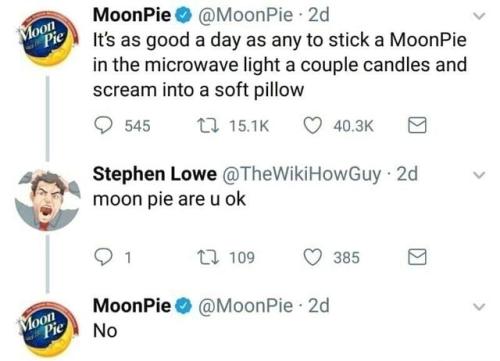Viewport: 500px width, 361px height.
Task: Open the 'No' reply tweet text
Action: point(105,331)
